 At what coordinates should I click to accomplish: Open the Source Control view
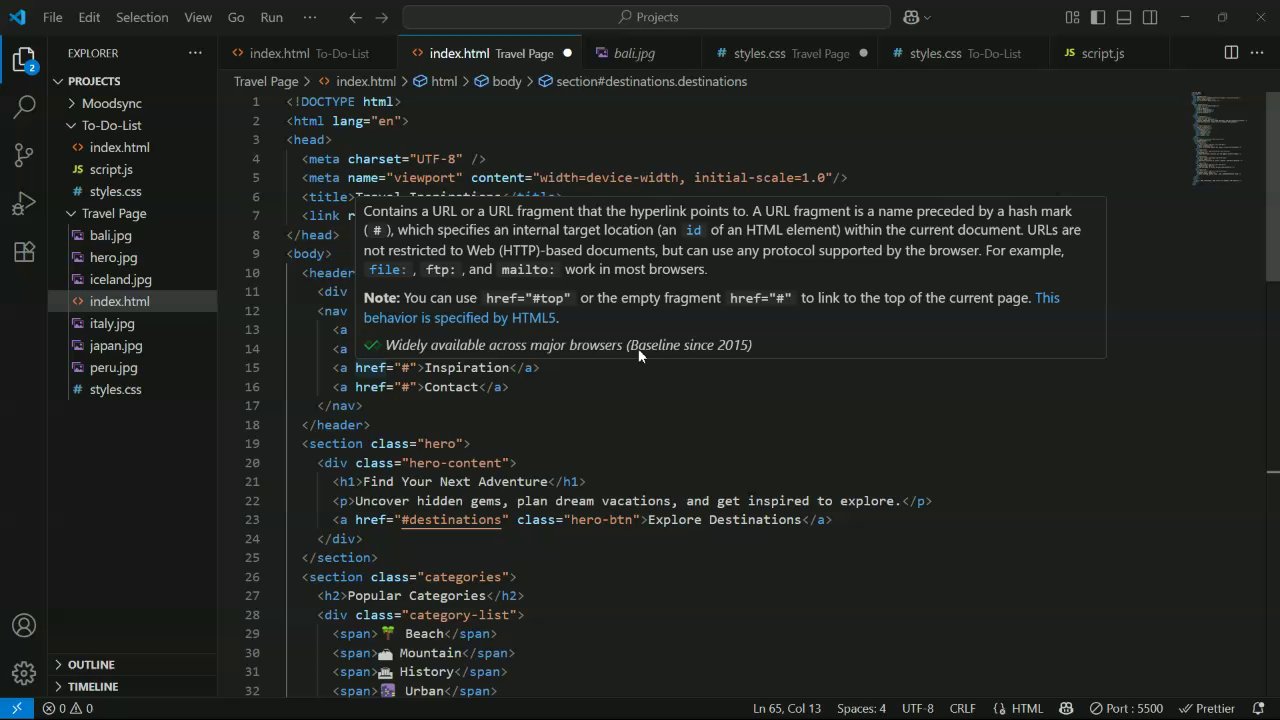(x=24, y=155)
